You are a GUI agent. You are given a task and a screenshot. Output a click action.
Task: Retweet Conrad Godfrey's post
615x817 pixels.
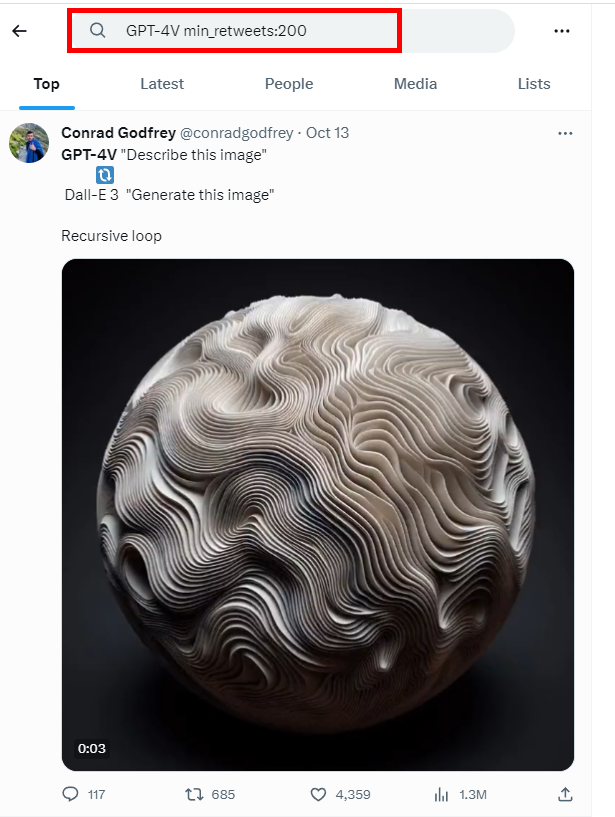point(194,794)
